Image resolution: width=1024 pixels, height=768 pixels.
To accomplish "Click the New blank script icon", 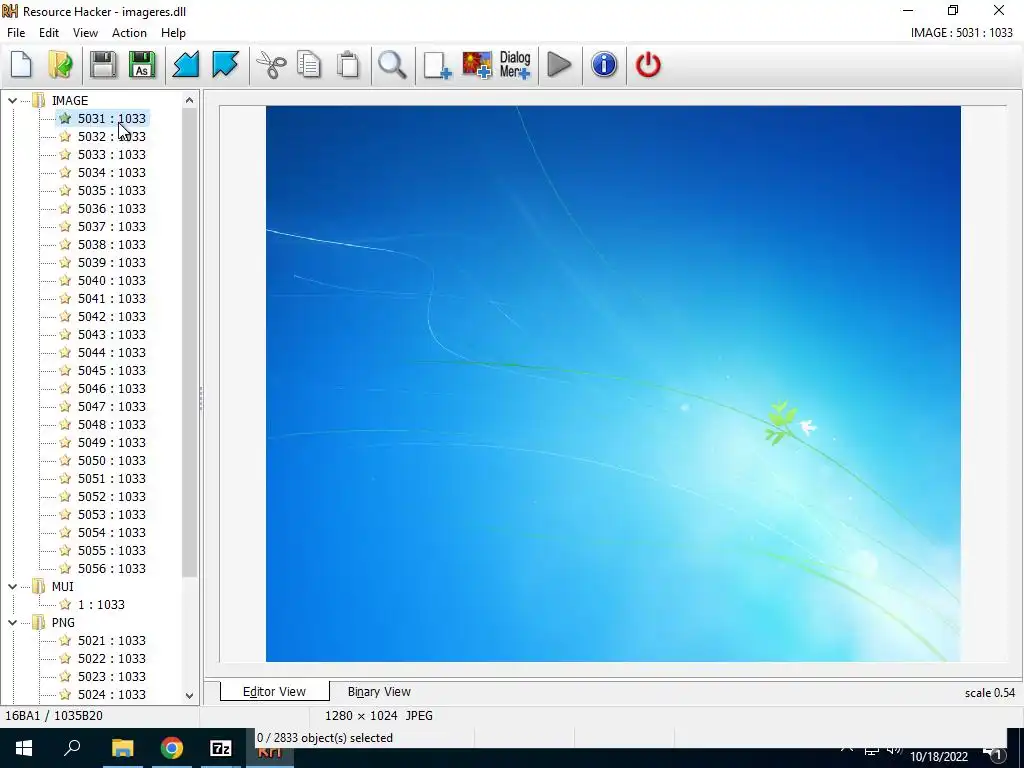I will 22,65.
